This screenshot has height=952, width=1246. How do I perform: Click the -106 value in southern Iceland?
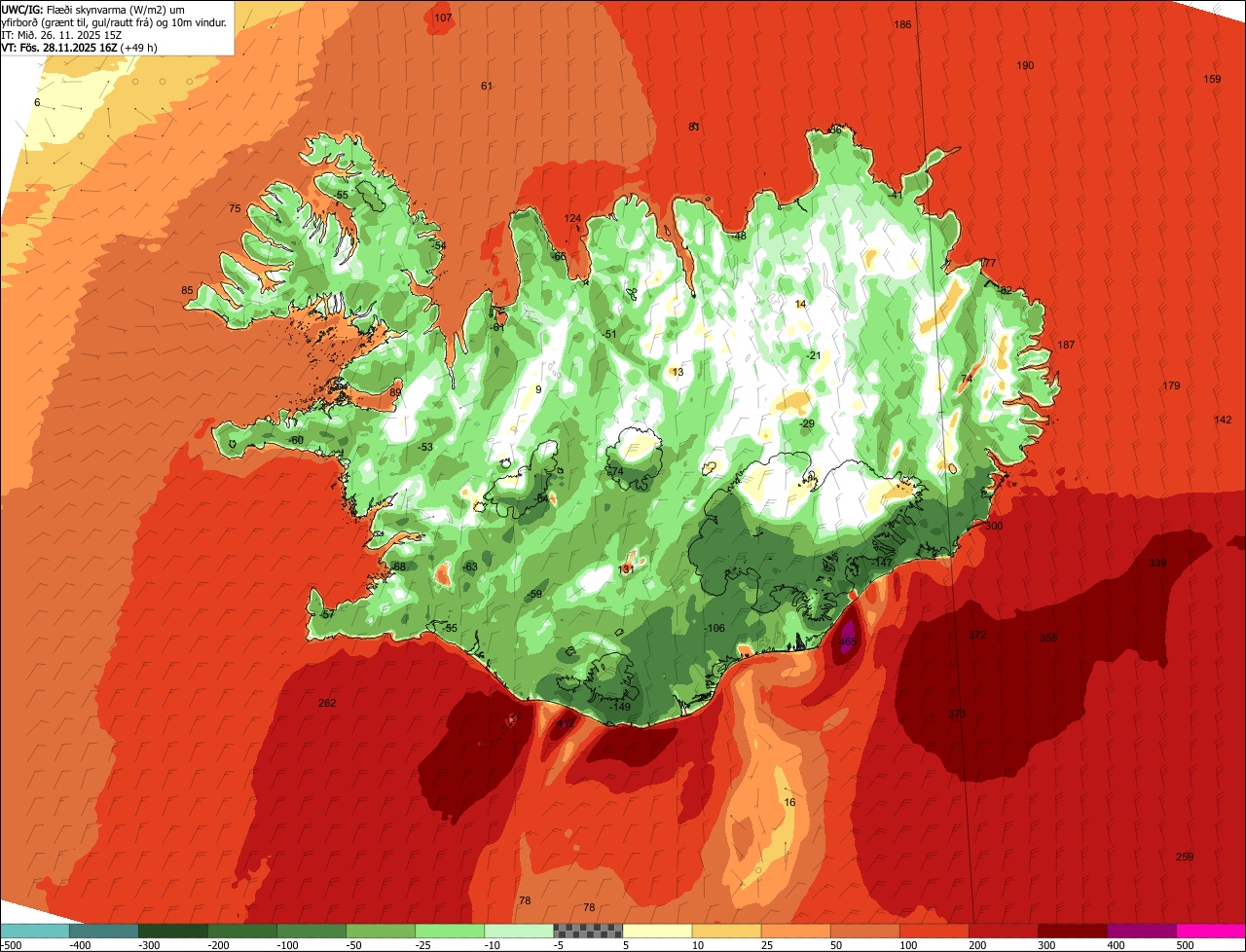(715, 628)
